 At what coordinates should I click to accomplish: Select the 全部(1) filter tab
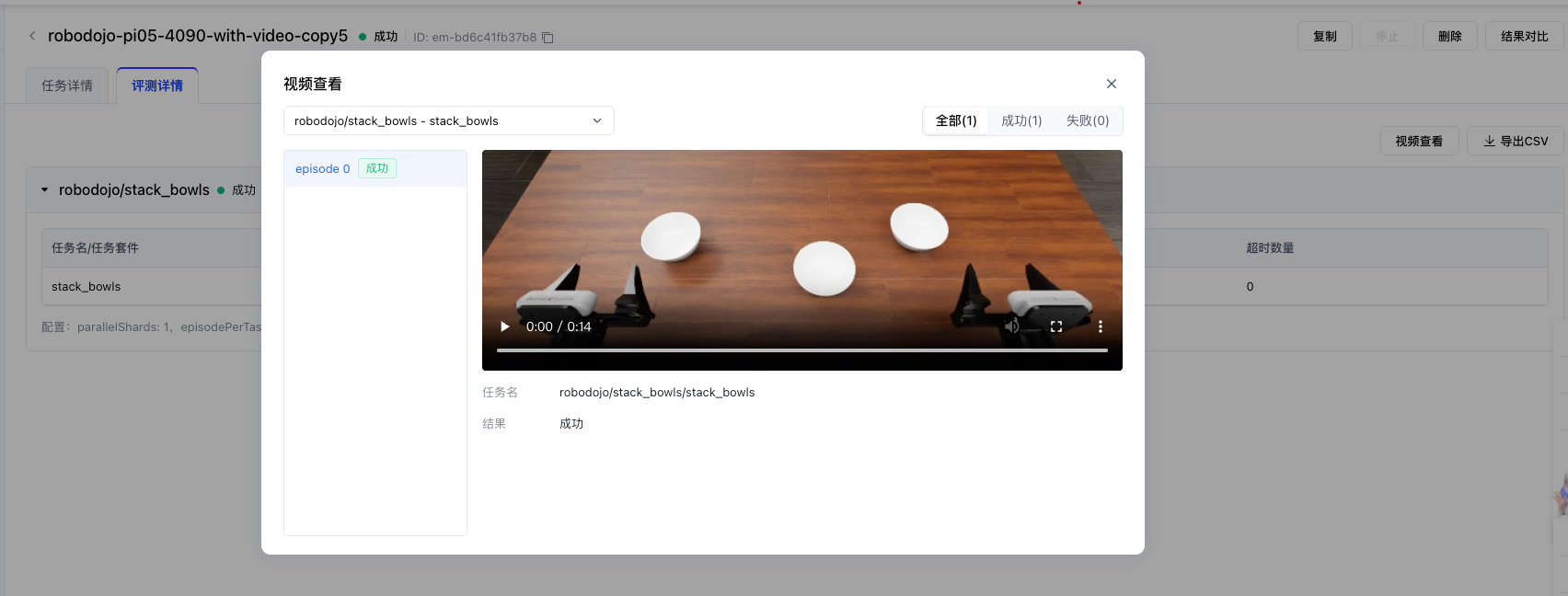(x=956, y=120)
